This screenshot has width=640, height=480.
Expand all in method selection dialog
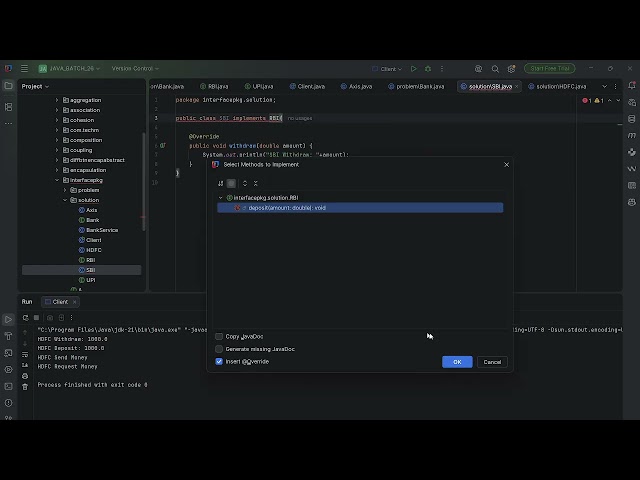point(245,184)
